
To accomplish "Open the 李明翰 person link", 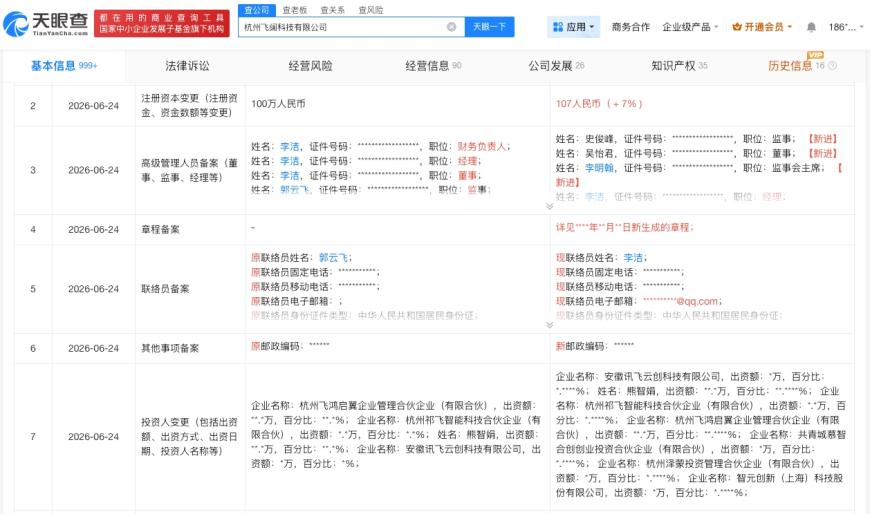I will [x=599, y=168].
